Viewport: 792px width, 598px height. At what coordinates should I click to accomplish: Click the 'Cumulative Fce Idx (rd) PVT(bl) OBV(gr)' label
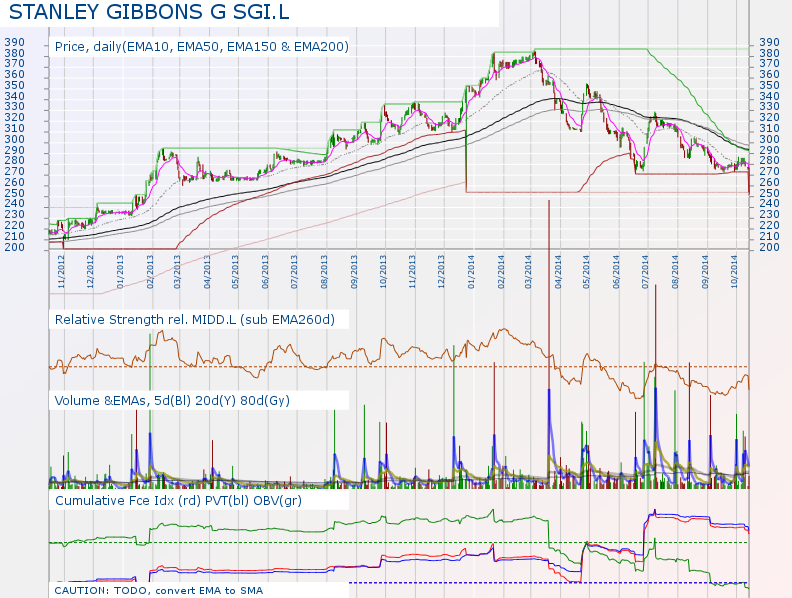click(x=178, y=501)
